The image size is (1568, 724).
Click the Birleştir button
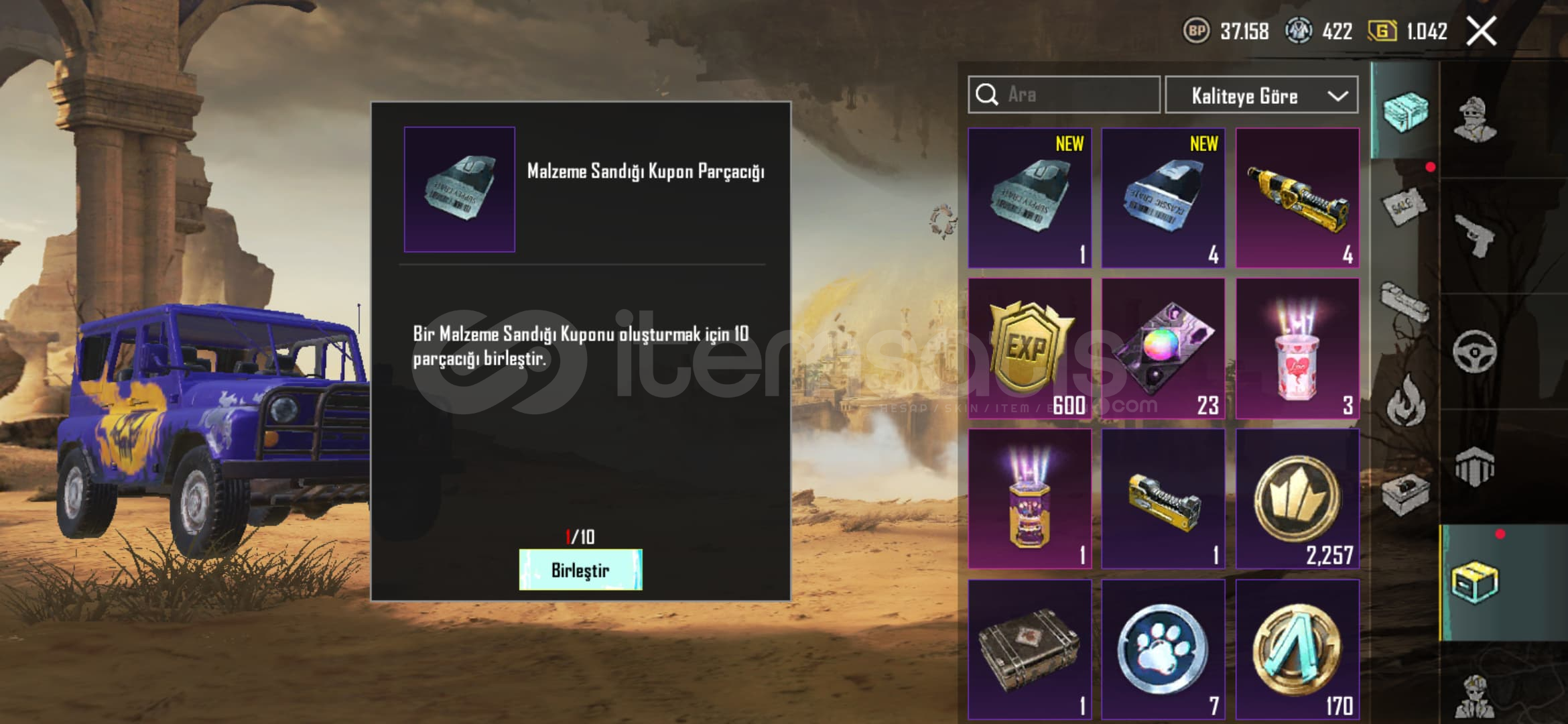[x=580, y=570]
